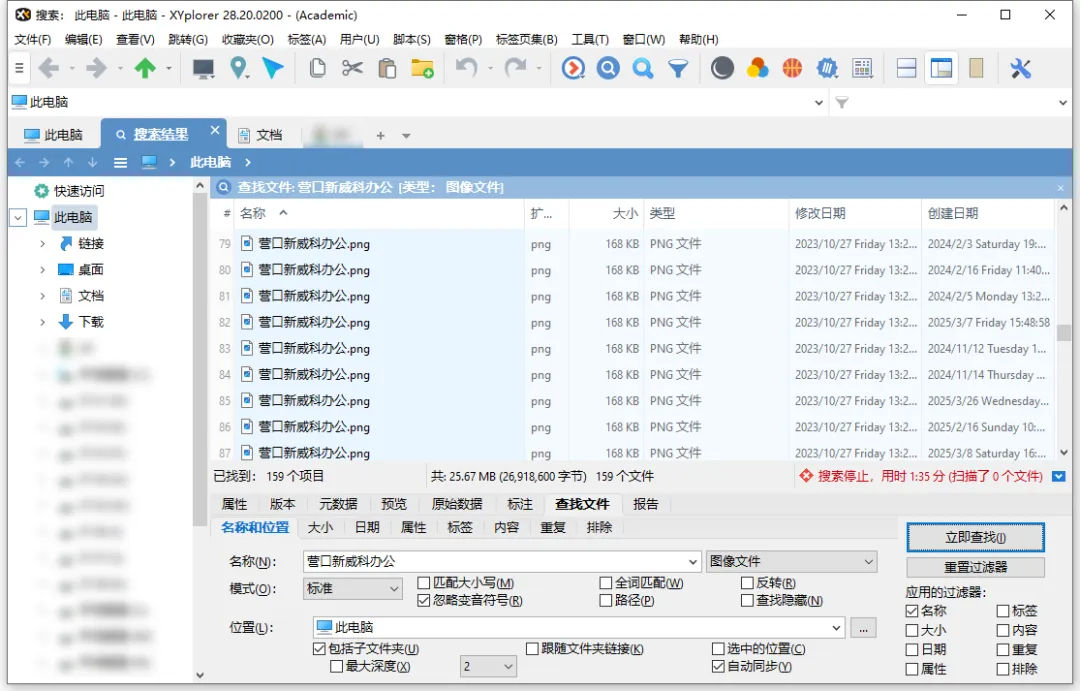Open the 收藏夹(O) menu
This screenshot has height=691, width=1080.
247,39
